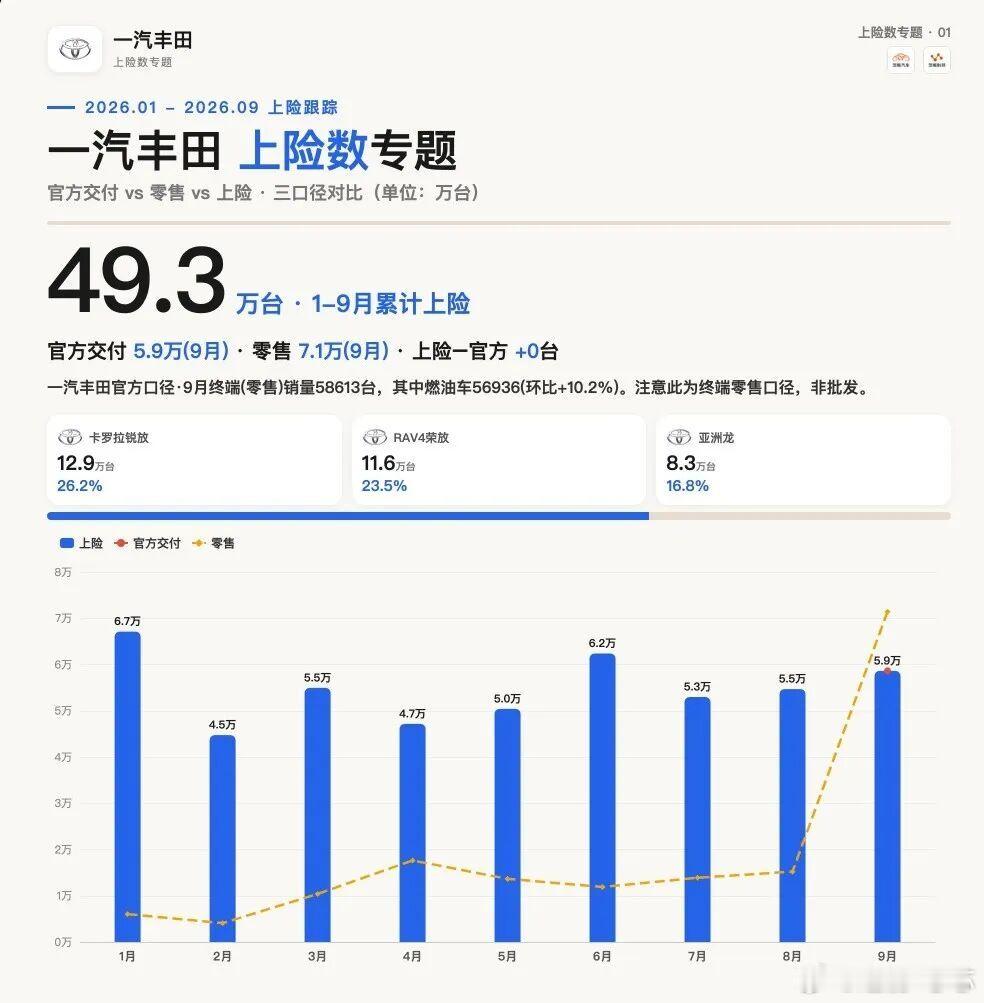Click the 零售 line point at 2月
The width and height of the screenshot is (984, 1003).
[x=222, y=922]
